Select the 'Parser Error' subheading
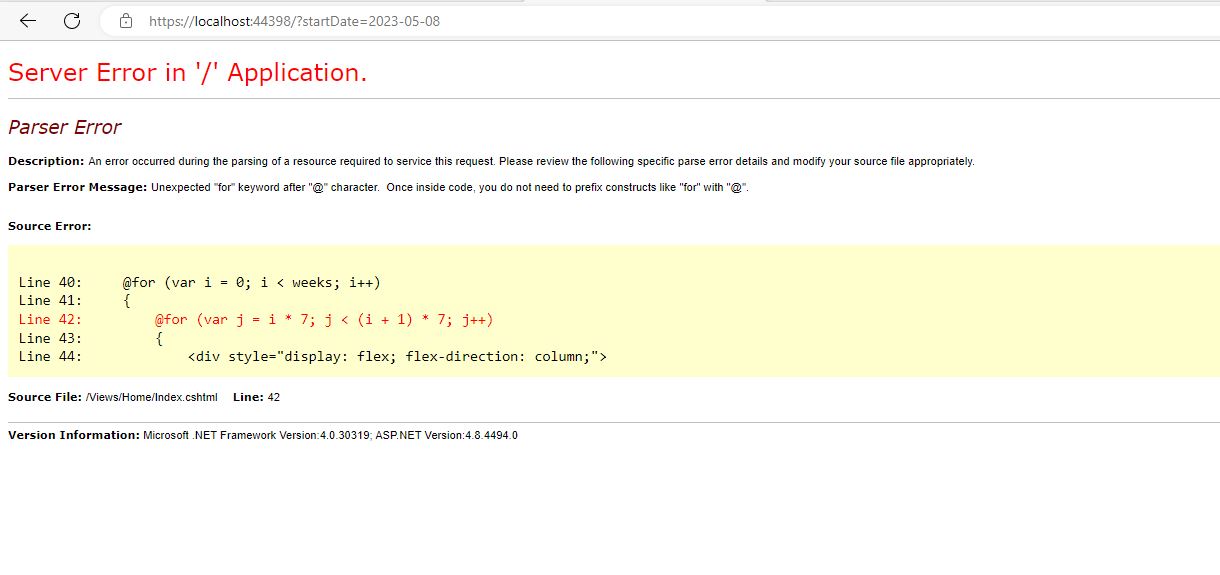1220x575 pixels. [x=64, y=127]
